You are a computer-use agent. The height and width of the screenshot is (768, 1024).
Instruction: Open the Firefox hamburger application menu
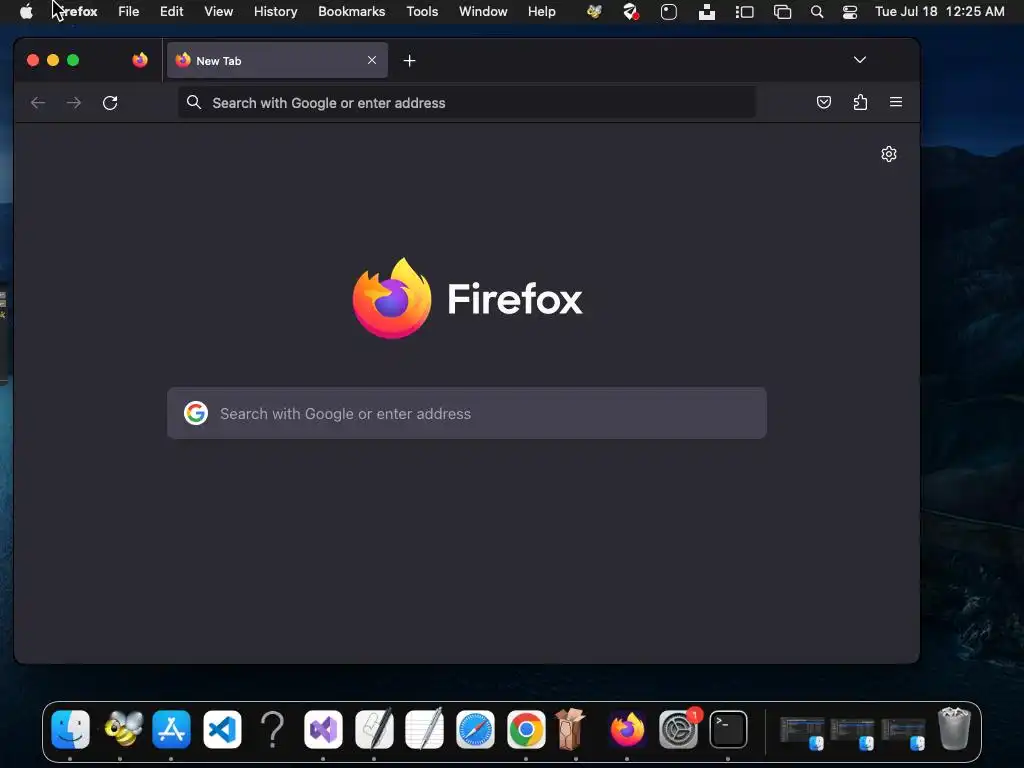(896, 102)
